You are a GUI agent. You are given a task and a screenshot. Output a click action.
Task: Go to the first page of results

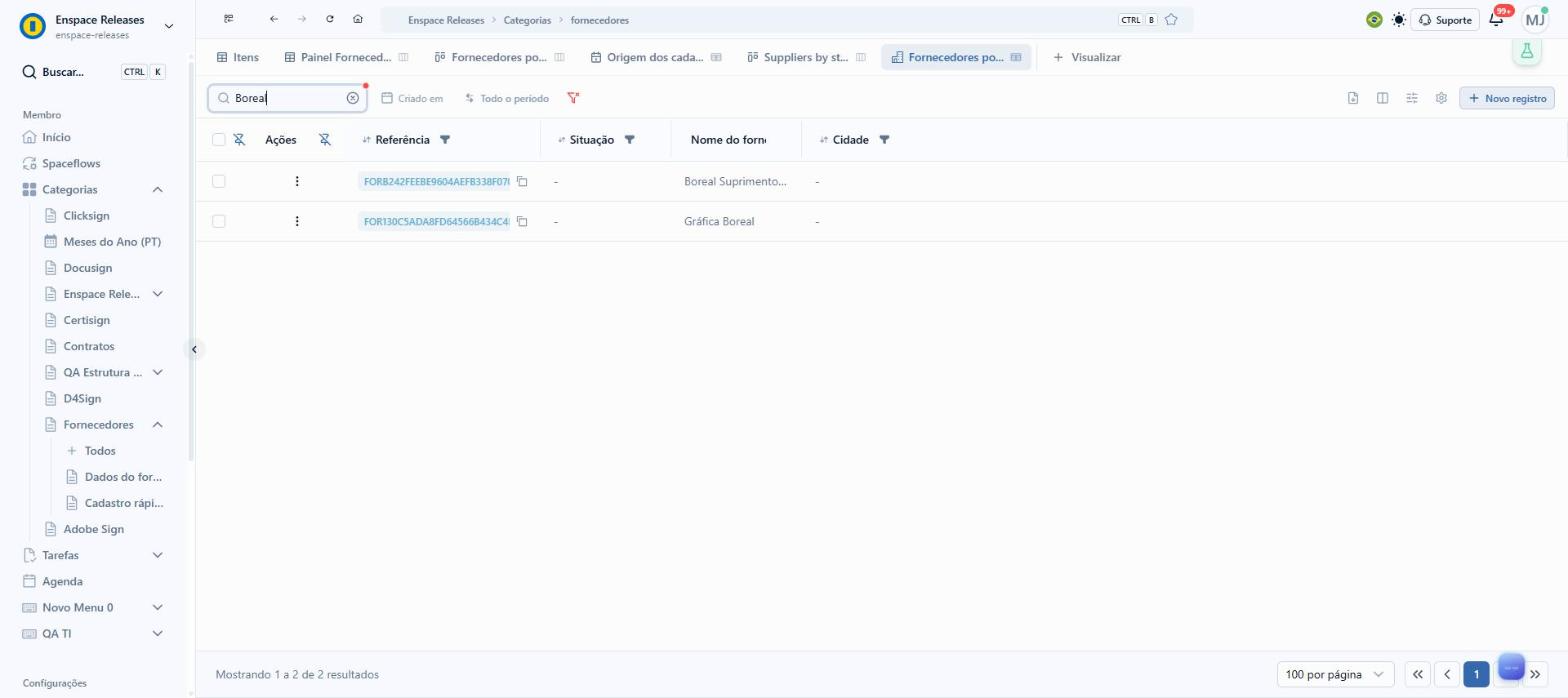[x=1417, y=674]
